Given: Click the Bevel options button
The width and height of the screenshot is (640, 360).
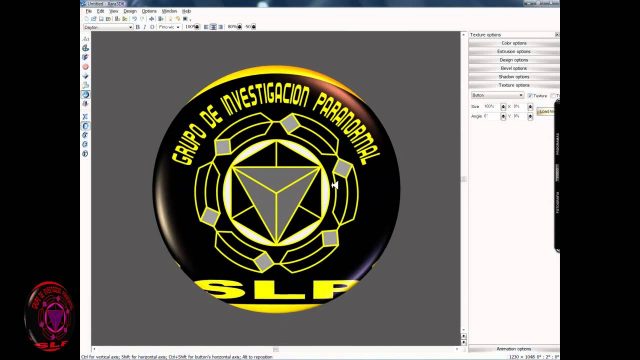Looking at the screenshot, I should pyautogui.click(x=513, y=68).
